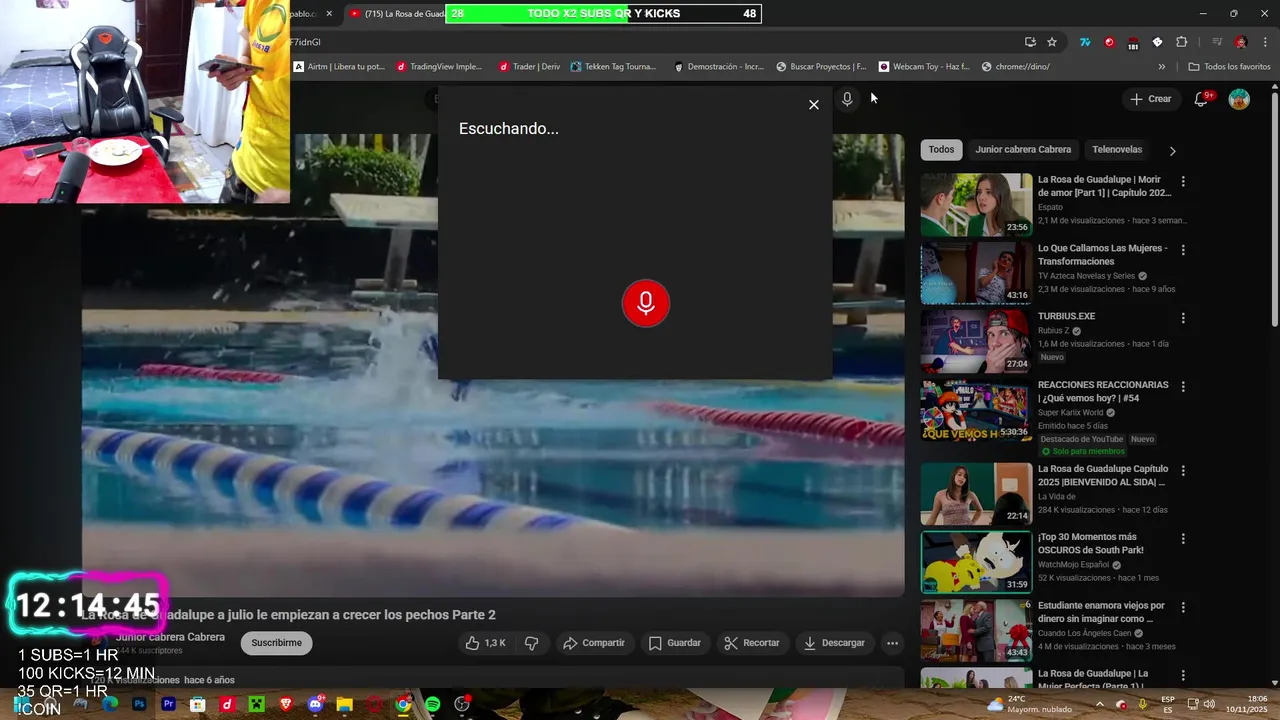Screen dimensions: 1280x720
Task: Open Chrome three-dot menu
Action: (1266, 42)
